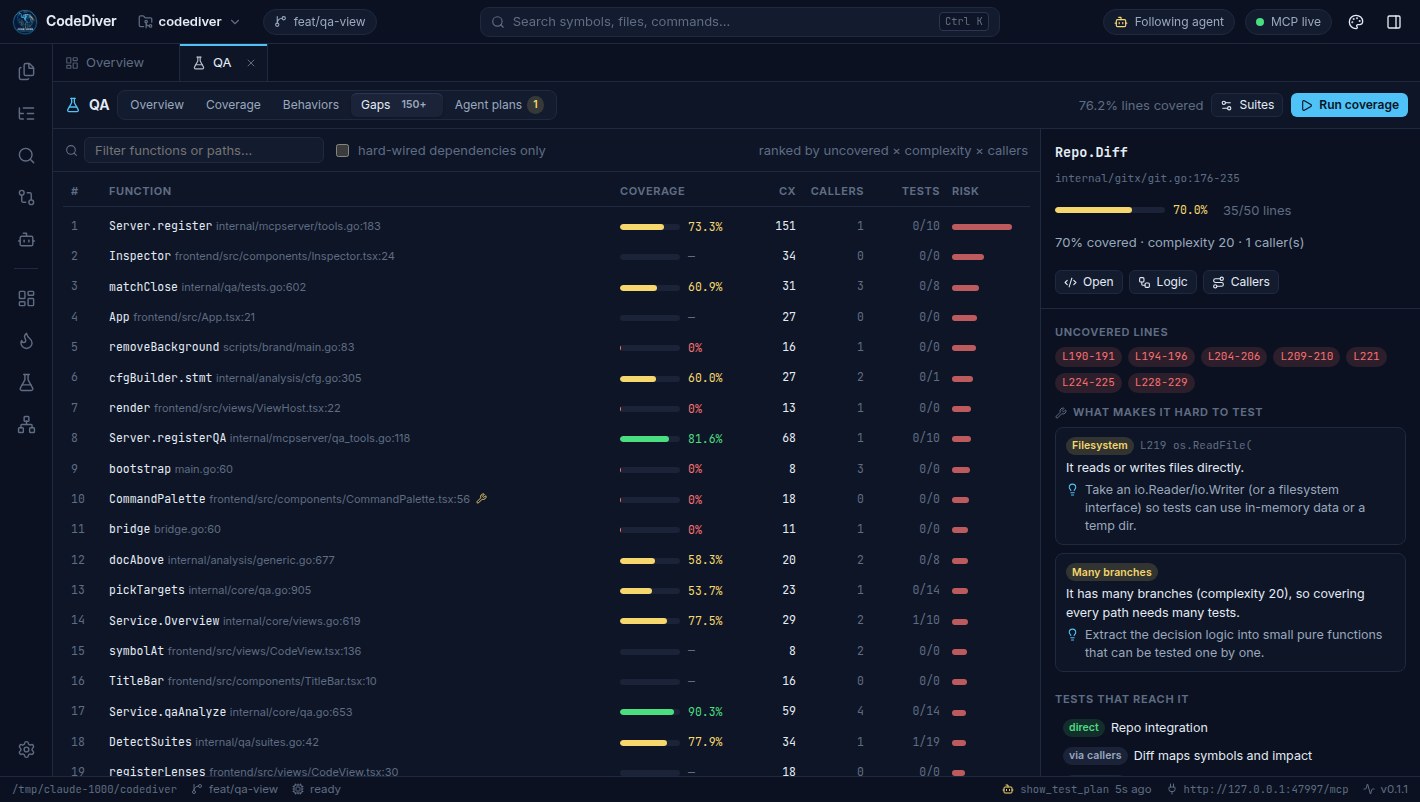The height and width of the screenshot is (802, 1420).
Task: Click uncovered lines chip L228-229
Action: point(1161,382)
